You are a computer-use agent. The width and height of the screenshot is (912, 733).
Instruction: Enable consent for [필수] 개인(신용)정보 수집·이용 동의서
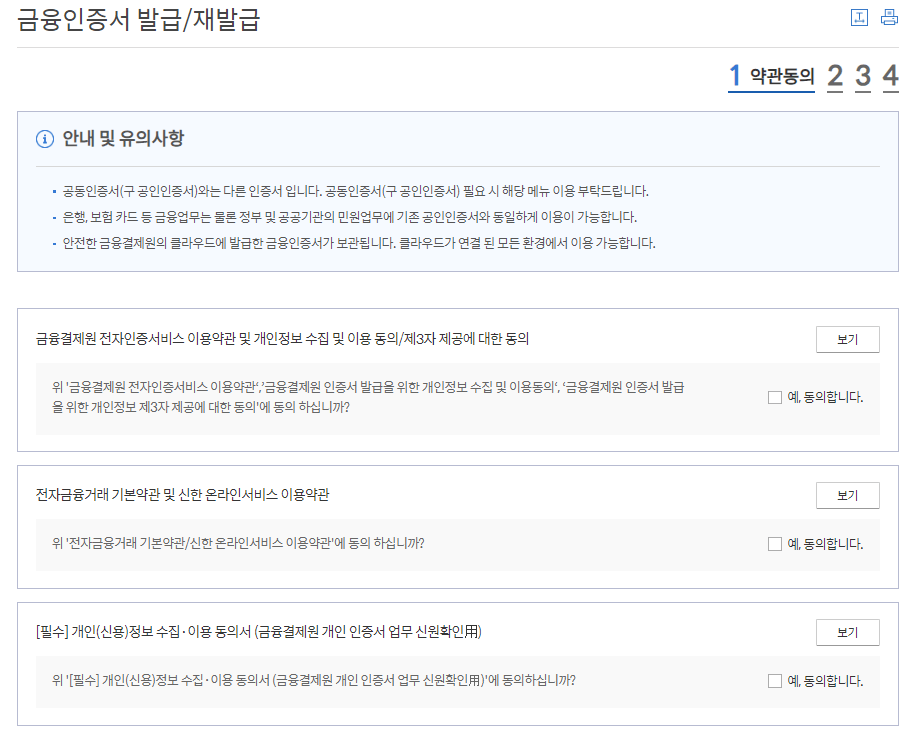(x=774, y=681)
